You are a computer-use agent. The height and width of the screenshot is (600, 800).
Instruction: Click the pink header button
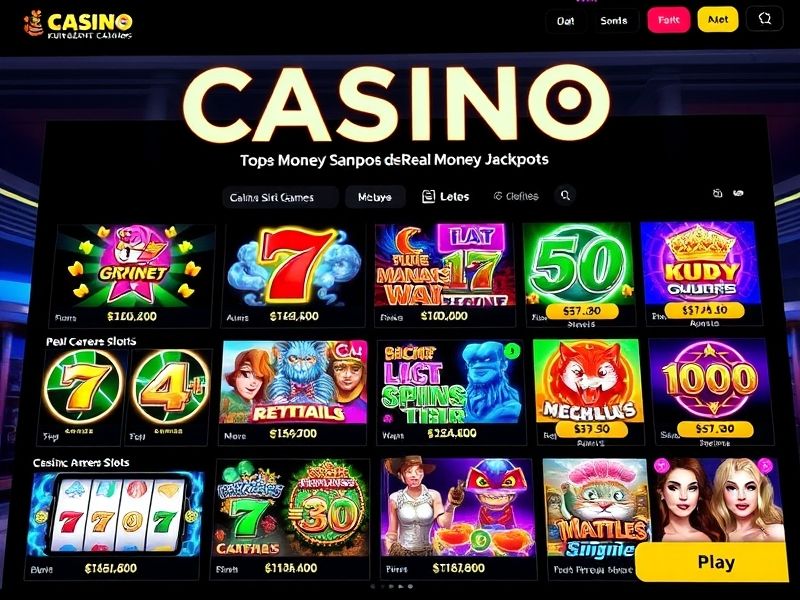[668, 20]
